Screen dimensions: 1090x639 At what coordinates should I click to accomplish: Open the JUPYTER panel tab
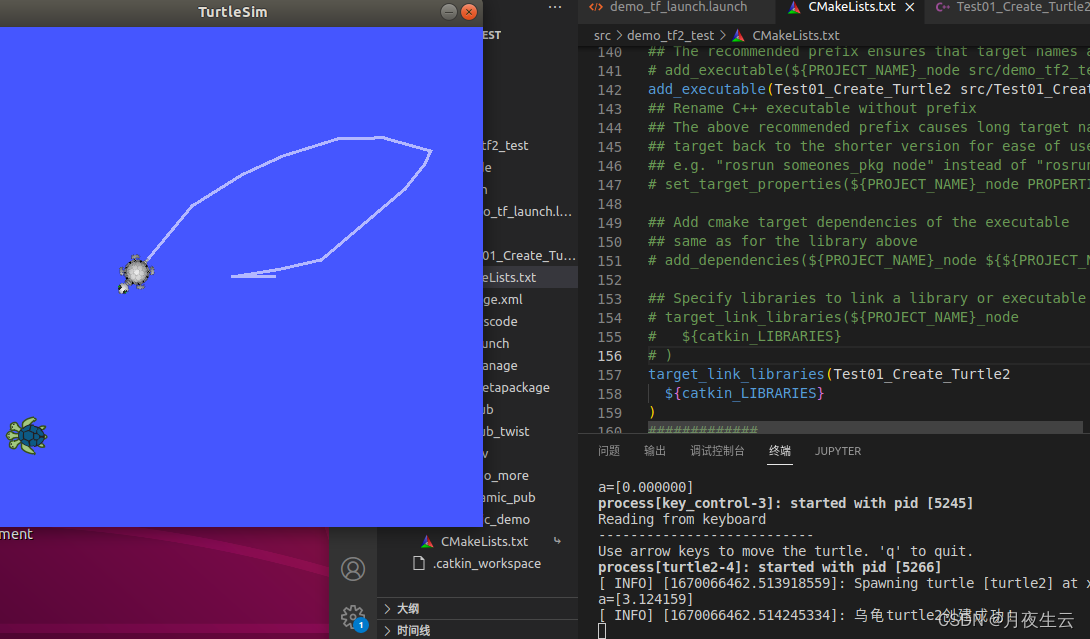838,451
